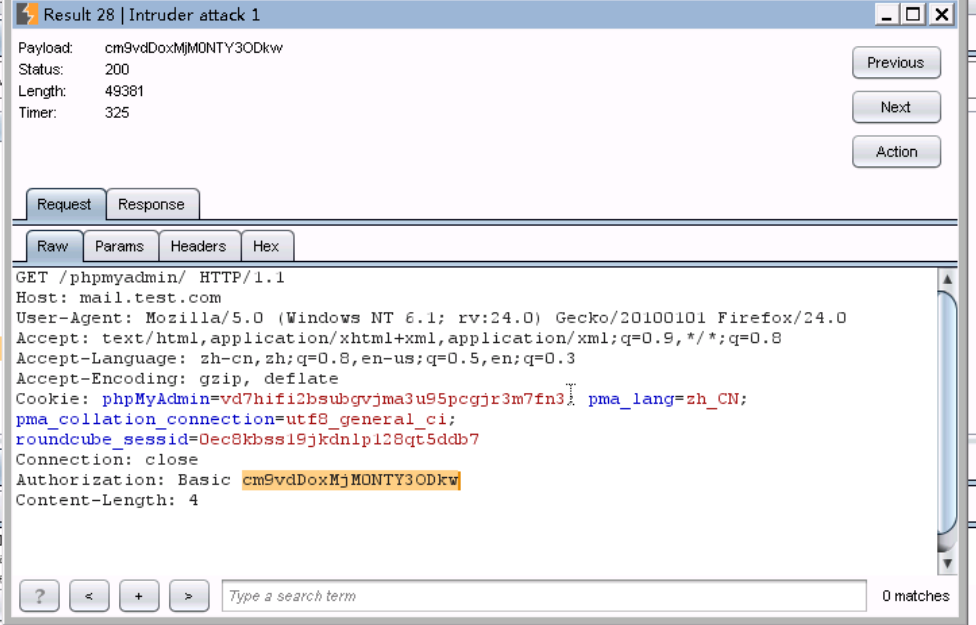Click the phpMyAdmin cookie value
The width and height of the screenshot is (976, 625).
click(x=392, y=399)
